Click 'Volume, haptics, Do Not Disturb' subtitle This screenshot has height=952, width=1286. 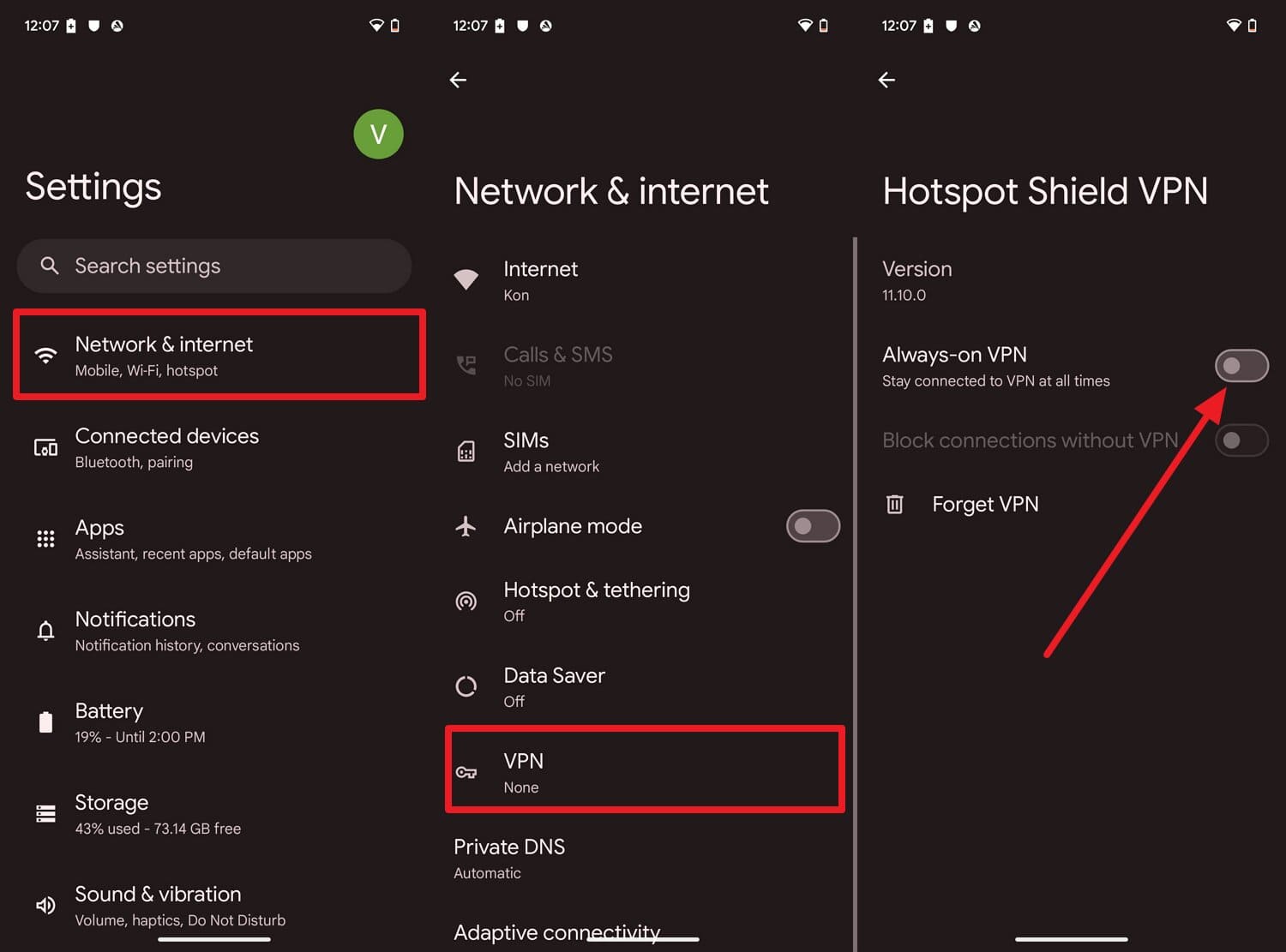coord(180,920)
